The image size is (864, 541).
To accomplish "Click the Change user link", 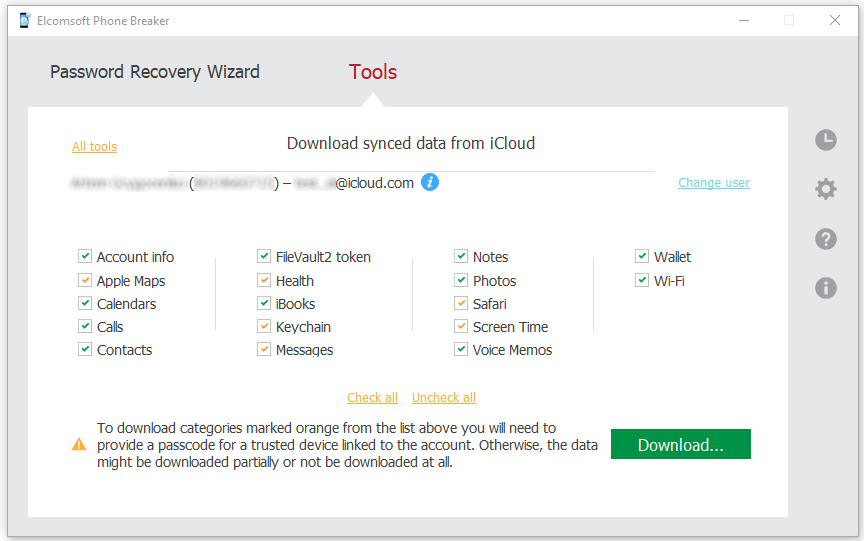I will pyautogui.click(x=714, y=182).
